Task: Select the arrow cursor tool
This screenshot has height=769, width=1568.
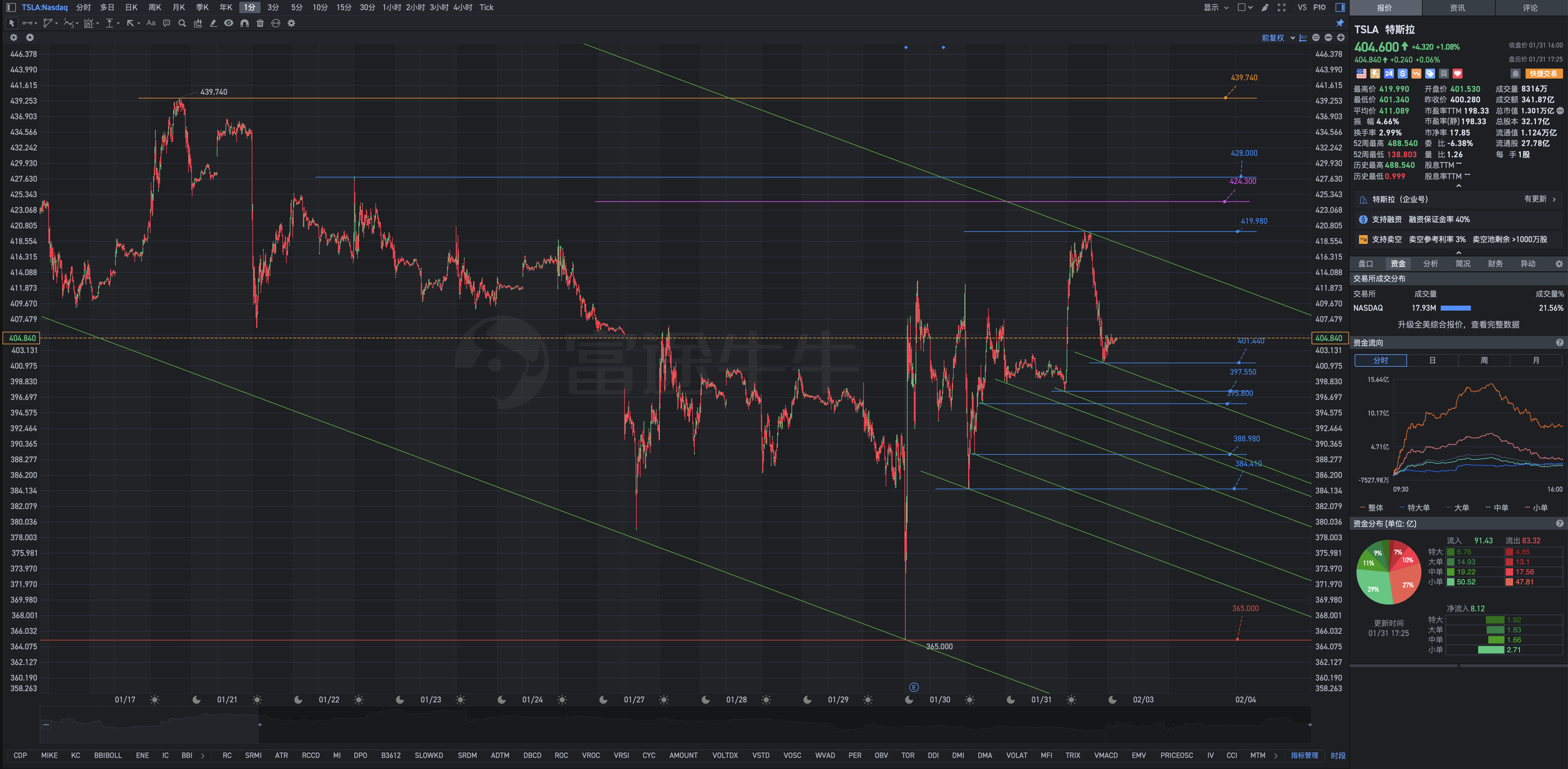Action: pos(12,23)
